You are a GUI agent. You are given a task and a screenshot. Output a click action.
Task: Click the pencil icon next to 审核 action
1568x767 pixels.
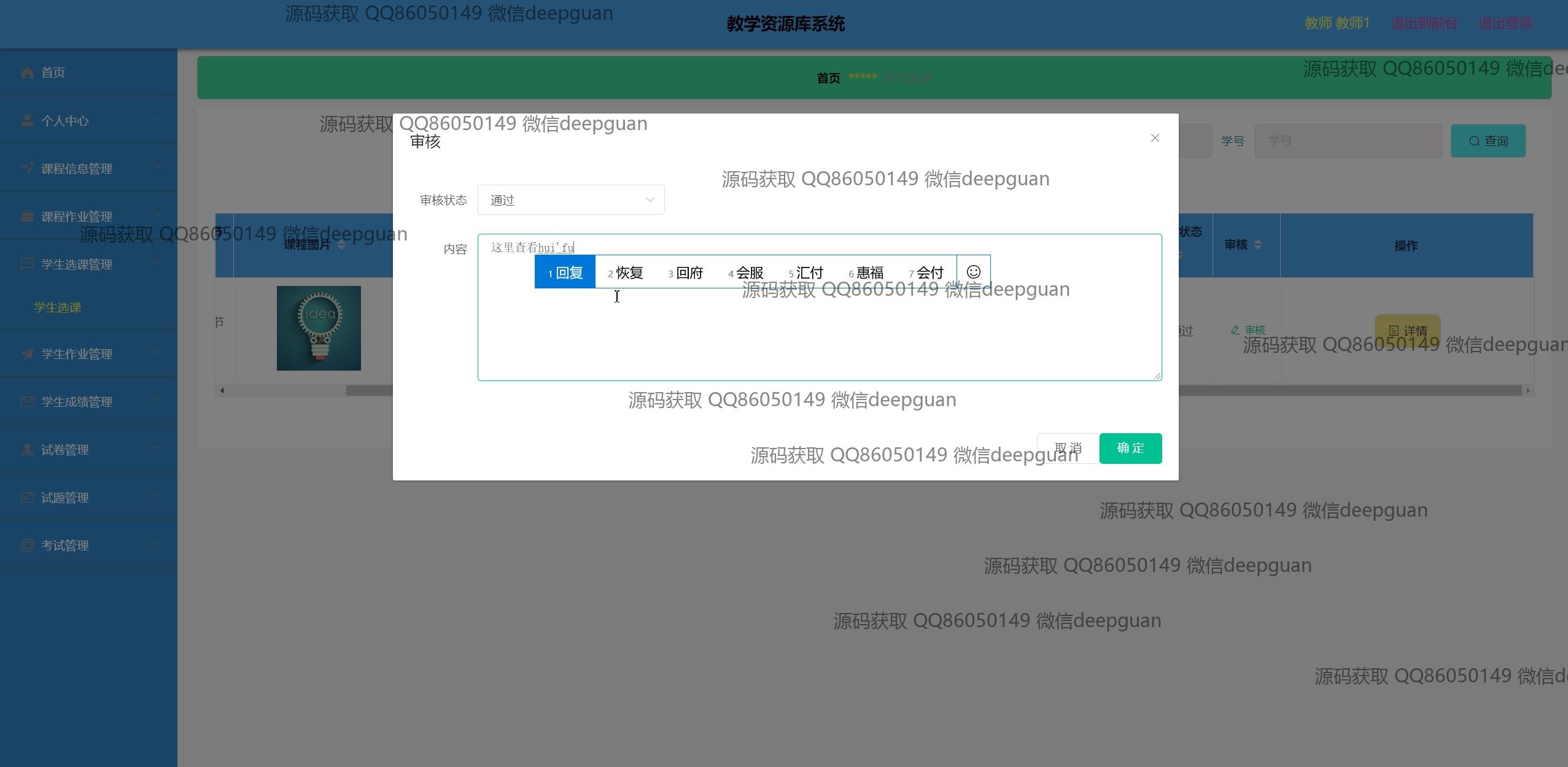click(x=1236, y=330)
